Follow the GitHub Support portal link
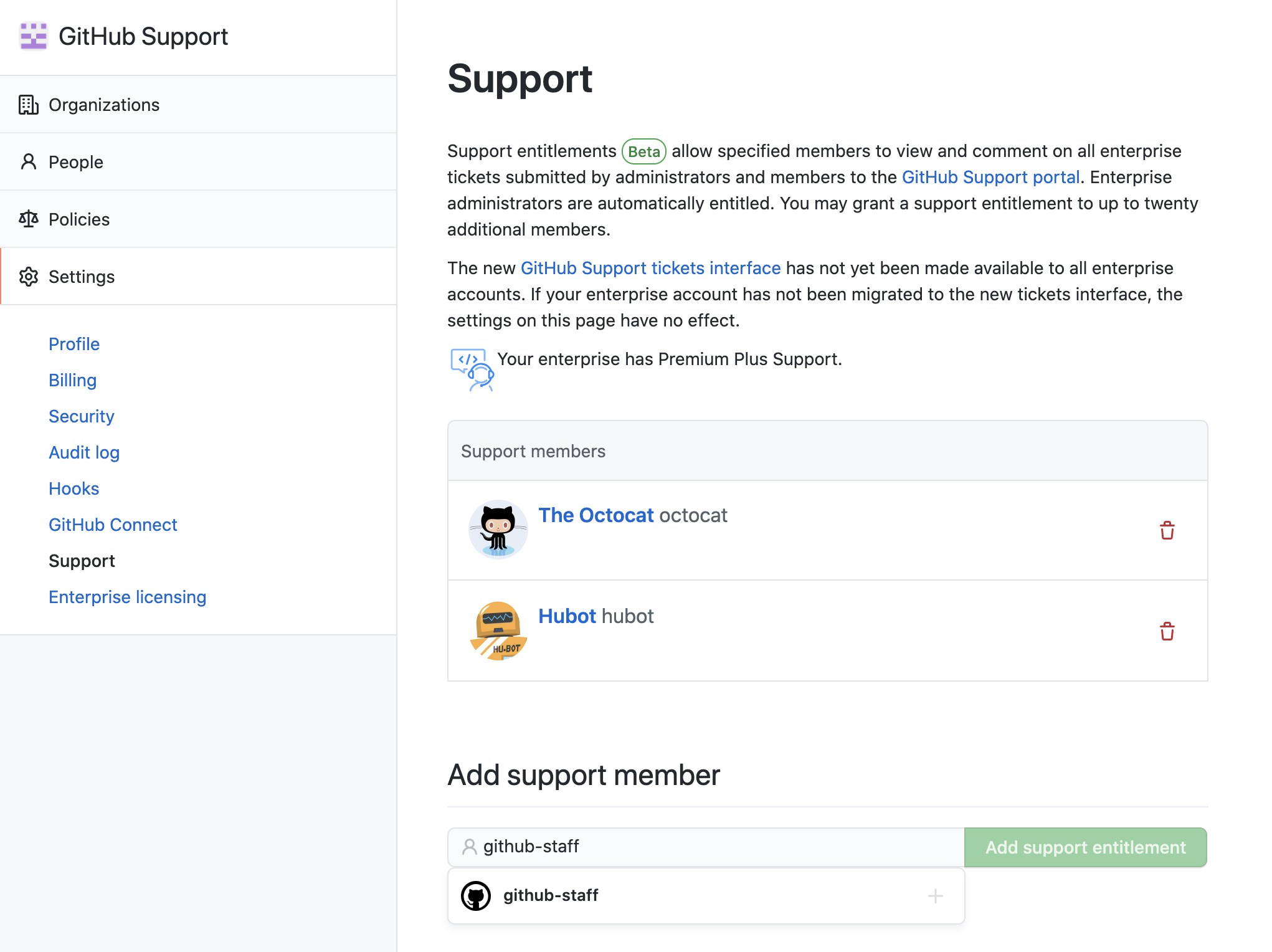The image size is (1272, 952). [x=990, y=177]
